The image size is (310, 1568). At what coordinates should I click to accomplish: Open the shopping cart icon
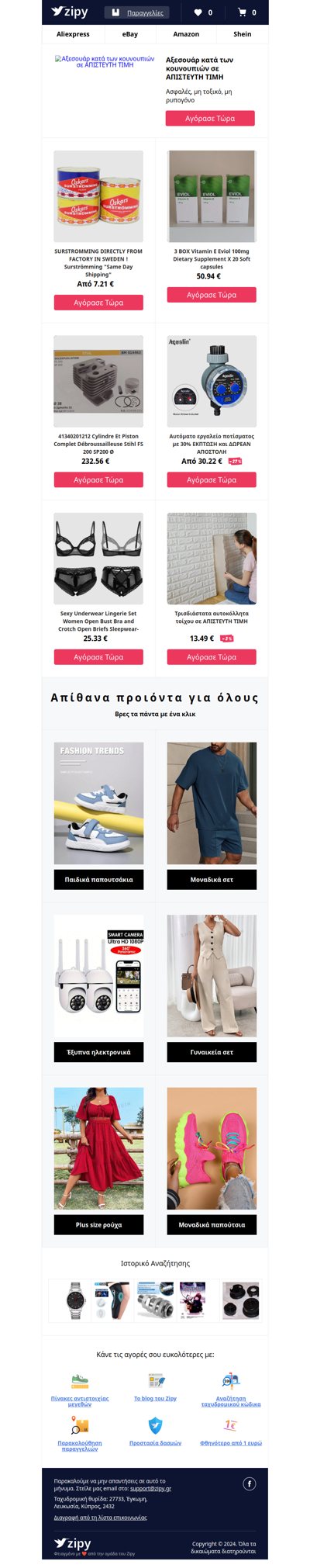242,12
